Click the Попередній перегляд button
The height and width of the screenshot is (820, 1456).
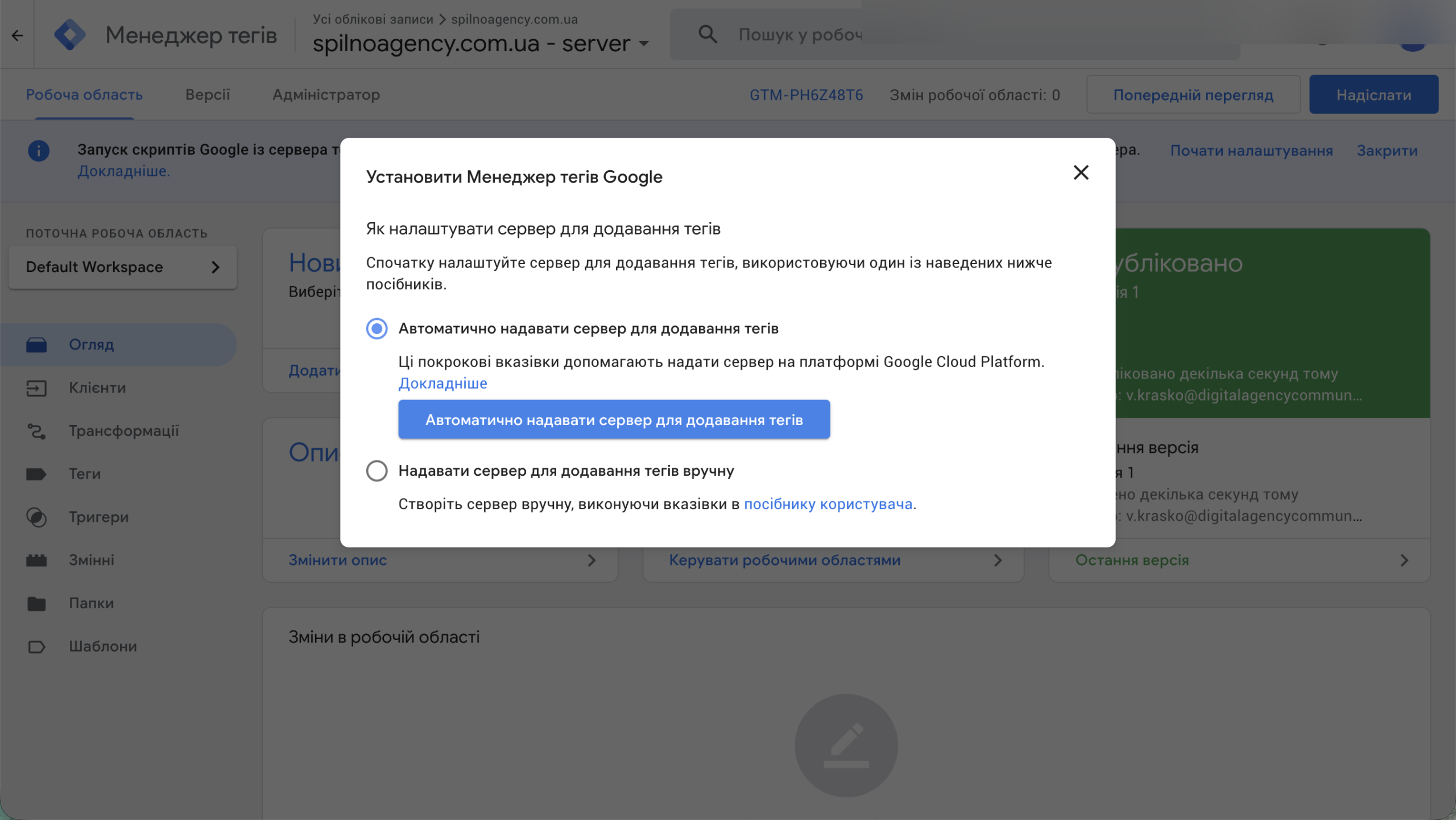pos(1193,94)
